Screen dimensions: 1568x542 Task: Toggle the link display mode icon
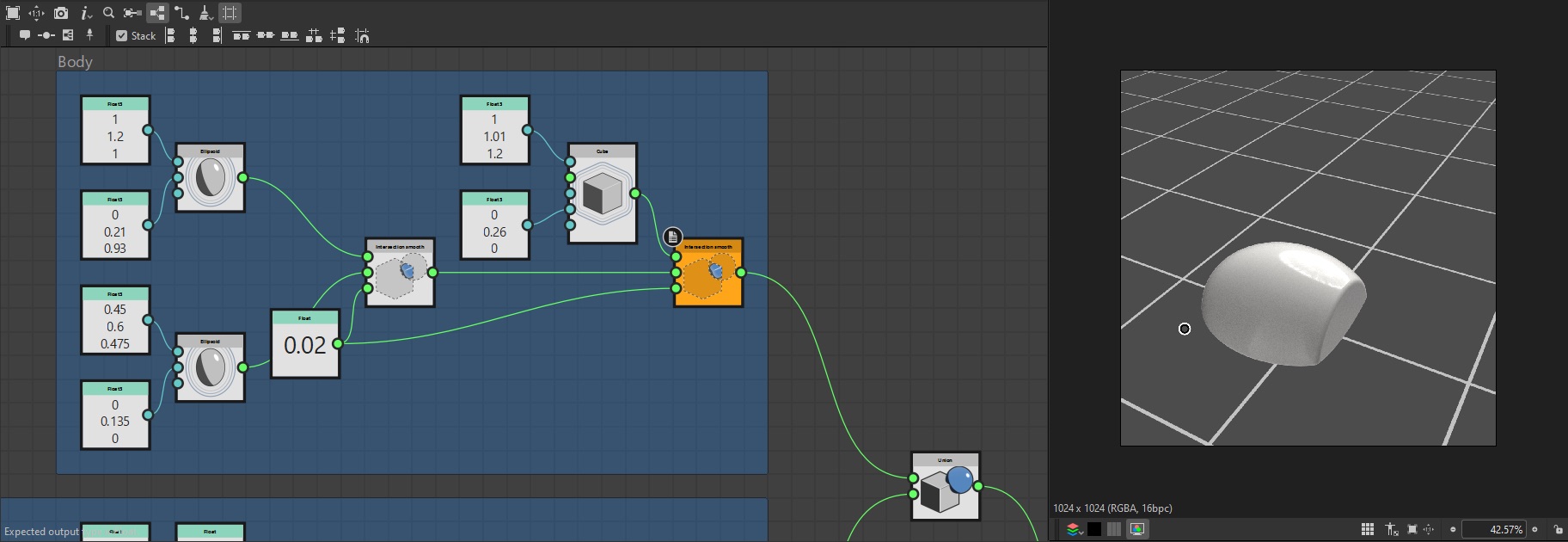click(x=157, y=13)
